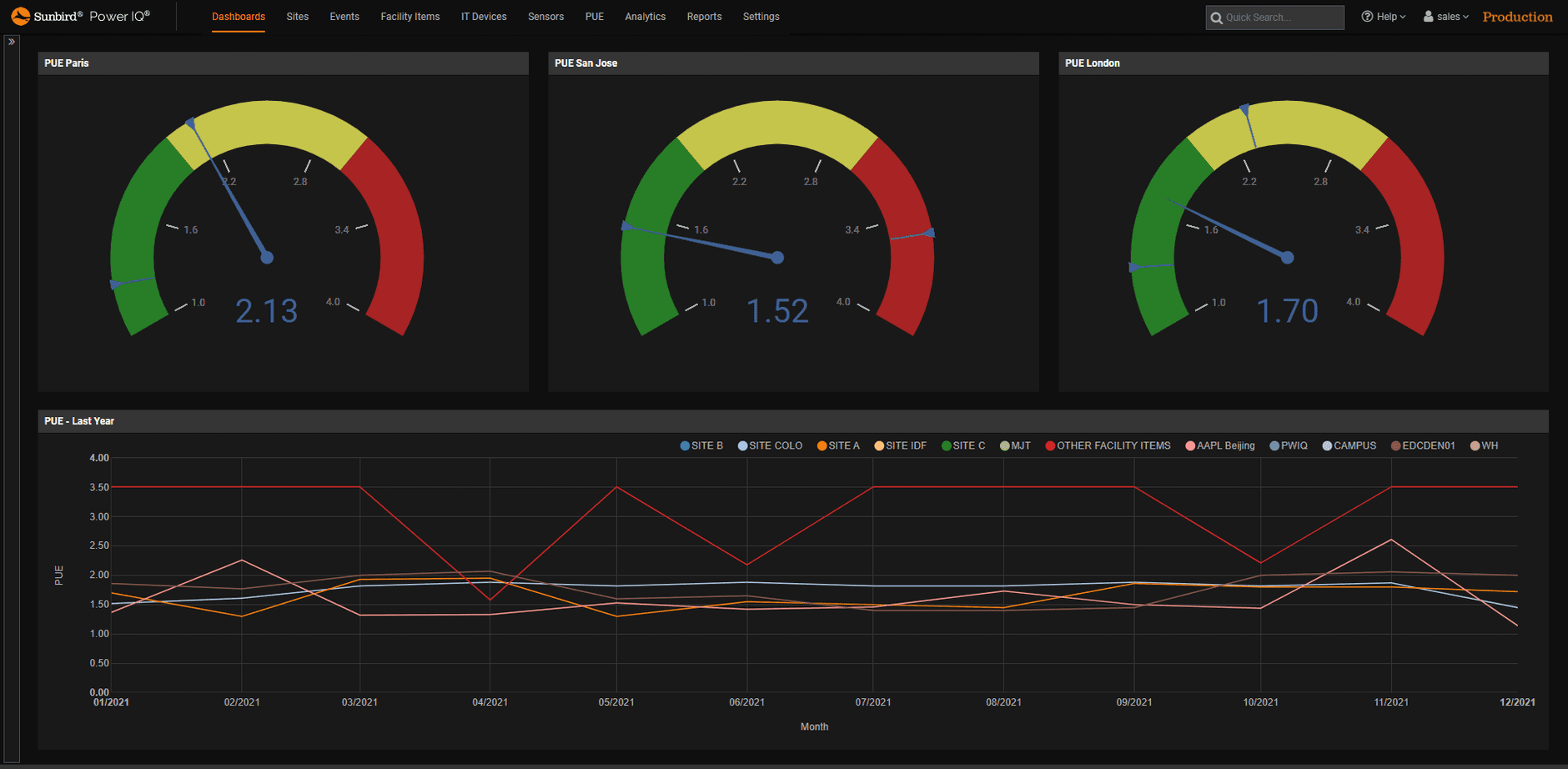This screenshot has width=1568, height=769.
Task: Click the magnifier icon in Quick Search
Action: click(1217, 17)
